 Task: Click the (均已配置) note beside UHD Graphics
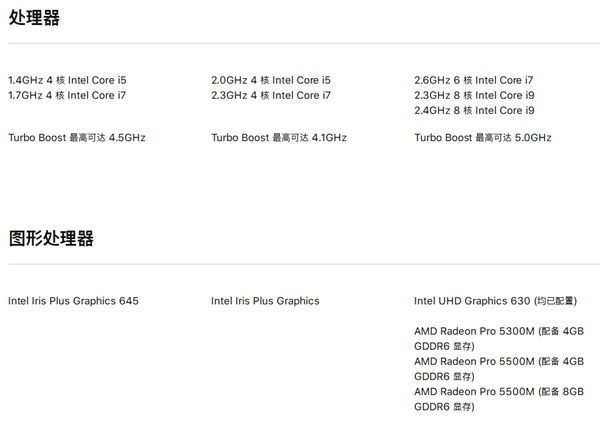click(x=554, y=301)
